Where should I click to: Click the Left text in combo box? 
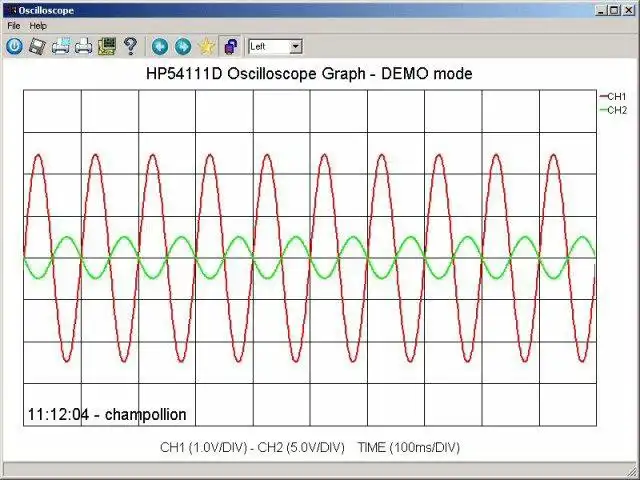click(x=258, y=47)
